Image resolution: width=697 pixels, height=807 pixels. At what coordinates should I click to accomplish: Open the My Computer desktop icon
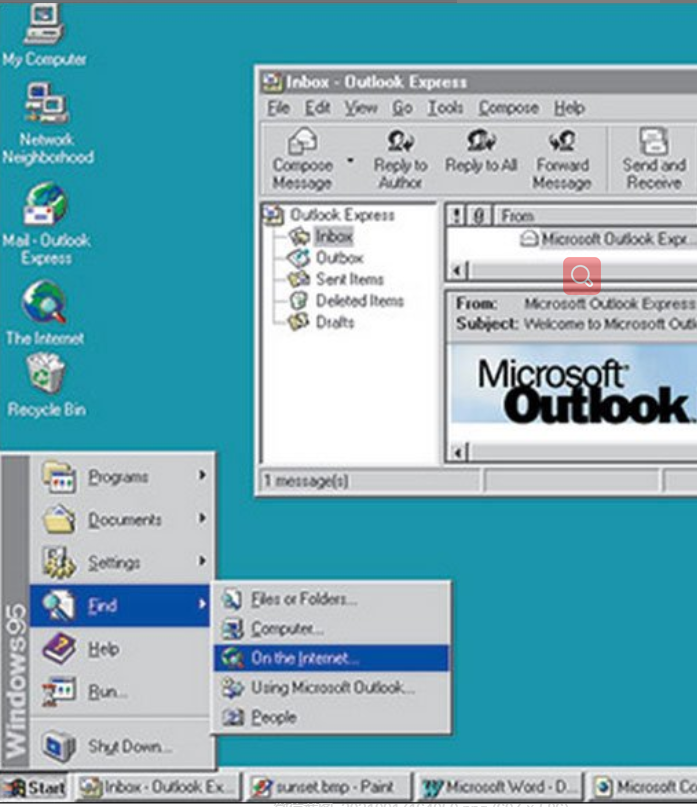pos(44,36)
